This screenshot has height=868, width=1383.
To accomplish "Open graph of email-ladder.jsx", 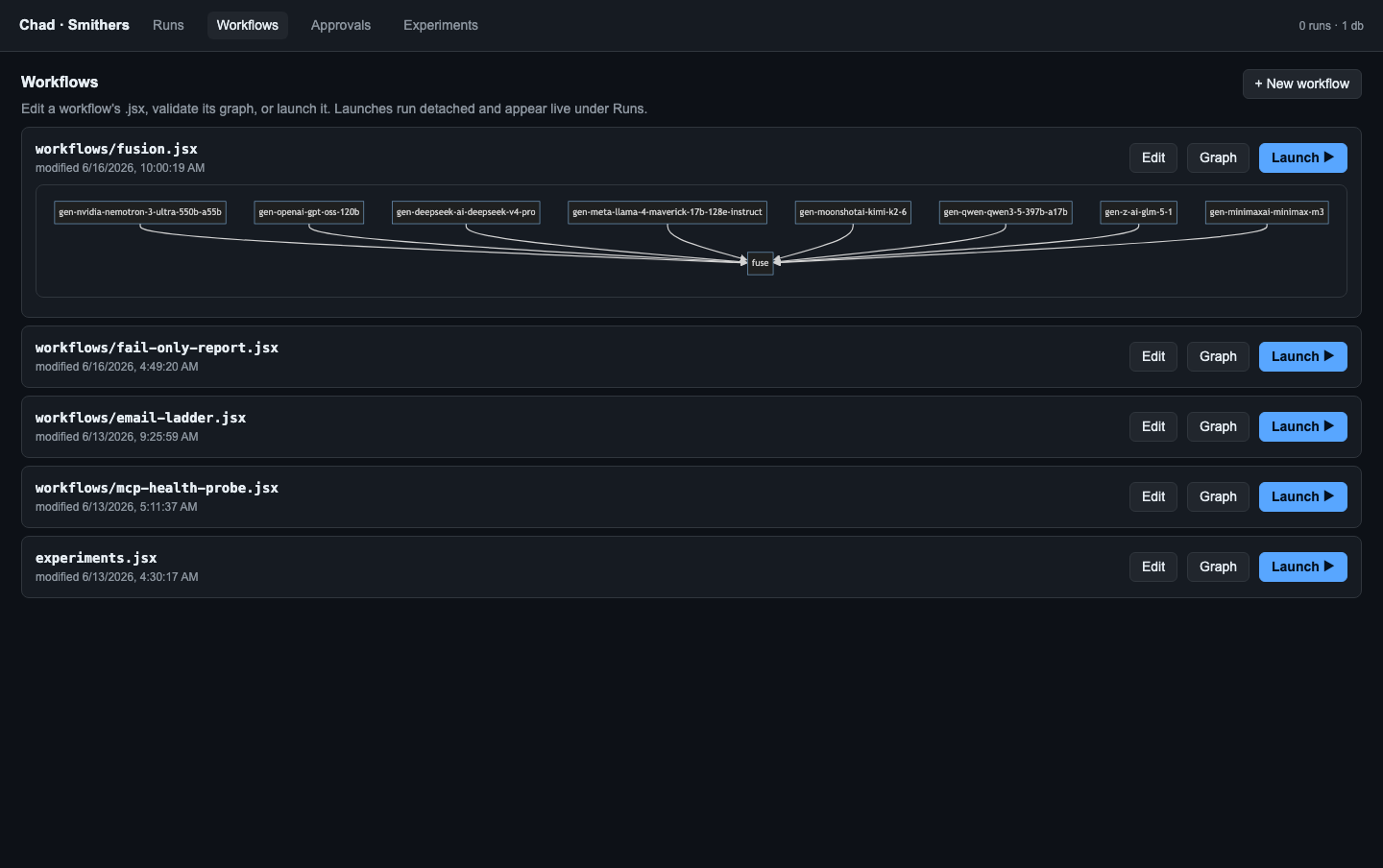I will pos(1218,426).
